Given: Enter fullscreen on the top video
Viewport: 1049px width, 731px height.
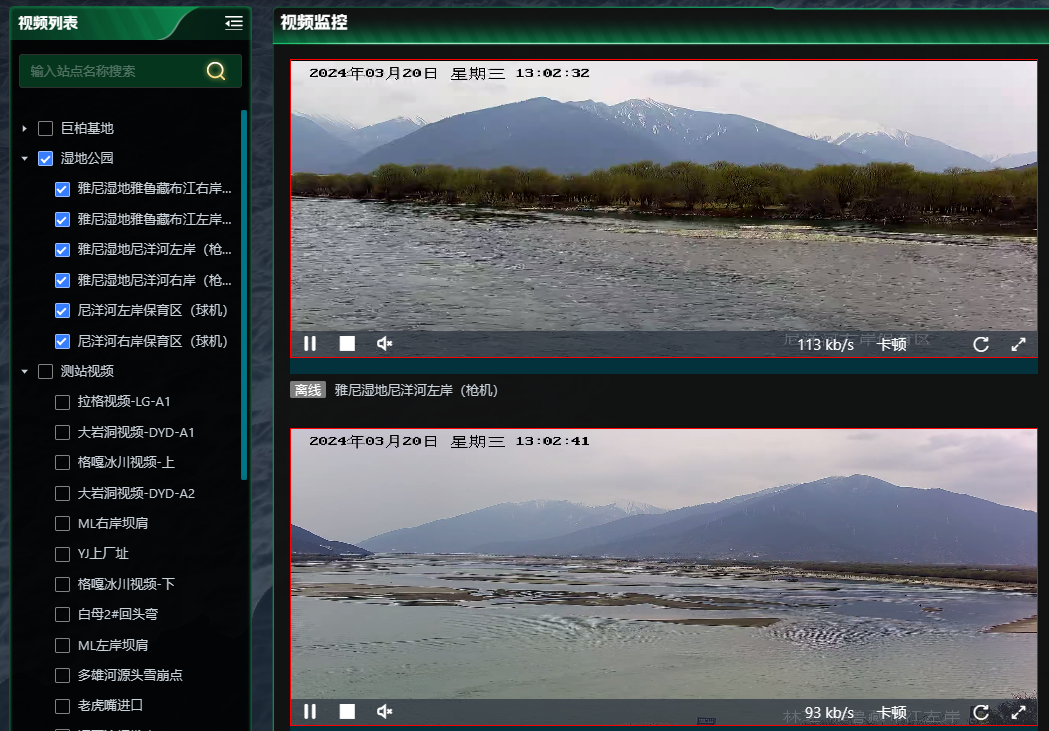Looking at the screenshot, I should (x=1018, y=343).
